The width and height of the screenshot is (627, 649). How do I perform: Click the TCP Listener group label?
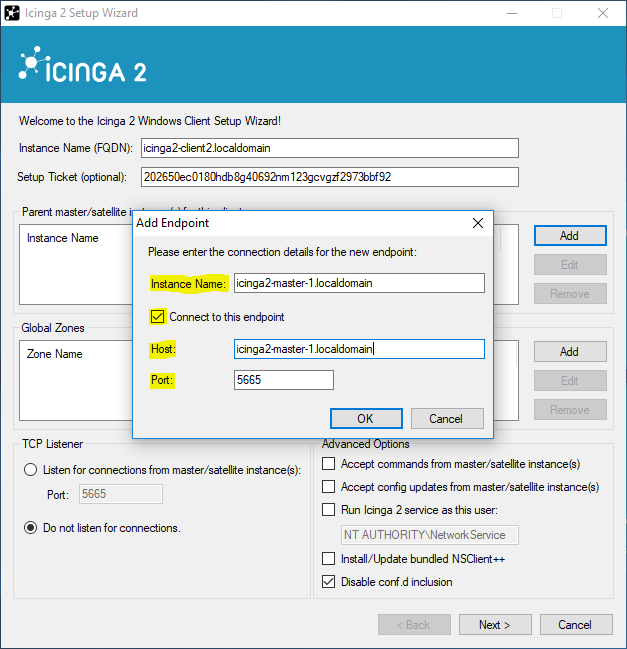click(53, 444)
